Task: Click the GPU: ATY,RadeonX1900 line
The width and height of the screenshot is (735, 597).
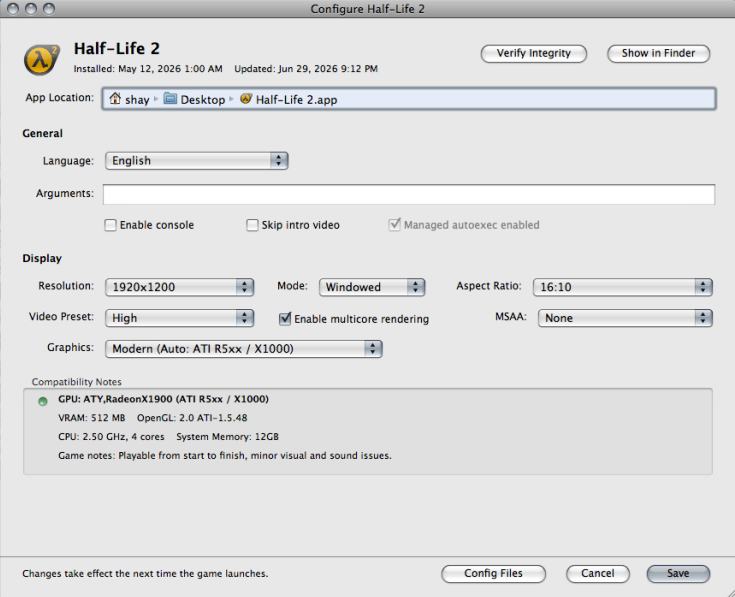Action: point(163,399)
